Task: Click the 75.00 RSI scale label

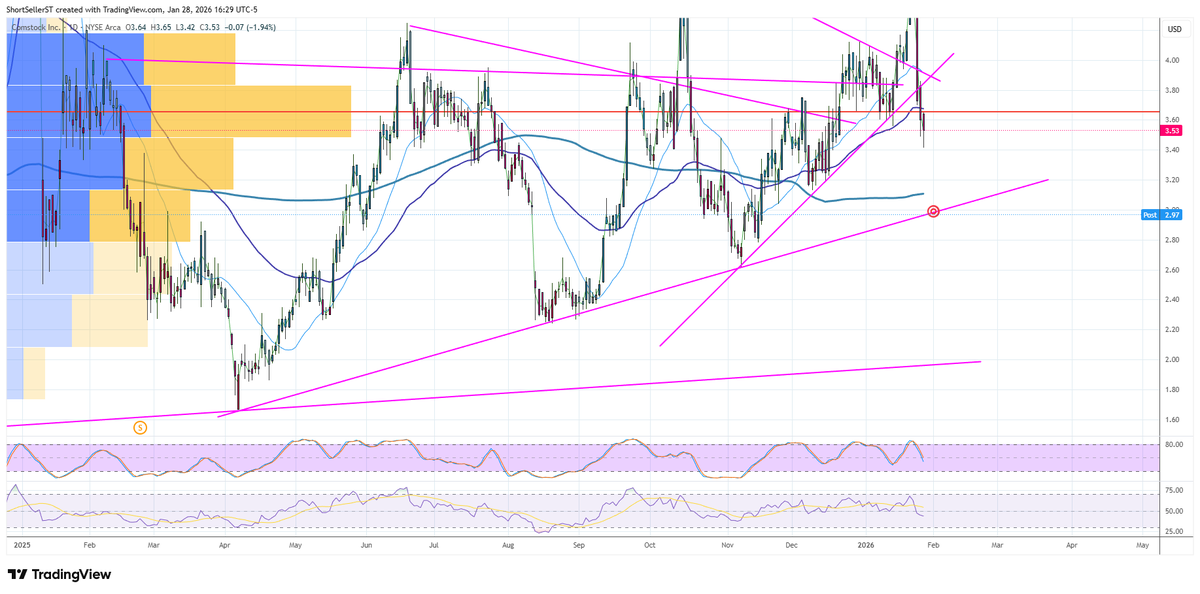Action: pos(1174,490)
